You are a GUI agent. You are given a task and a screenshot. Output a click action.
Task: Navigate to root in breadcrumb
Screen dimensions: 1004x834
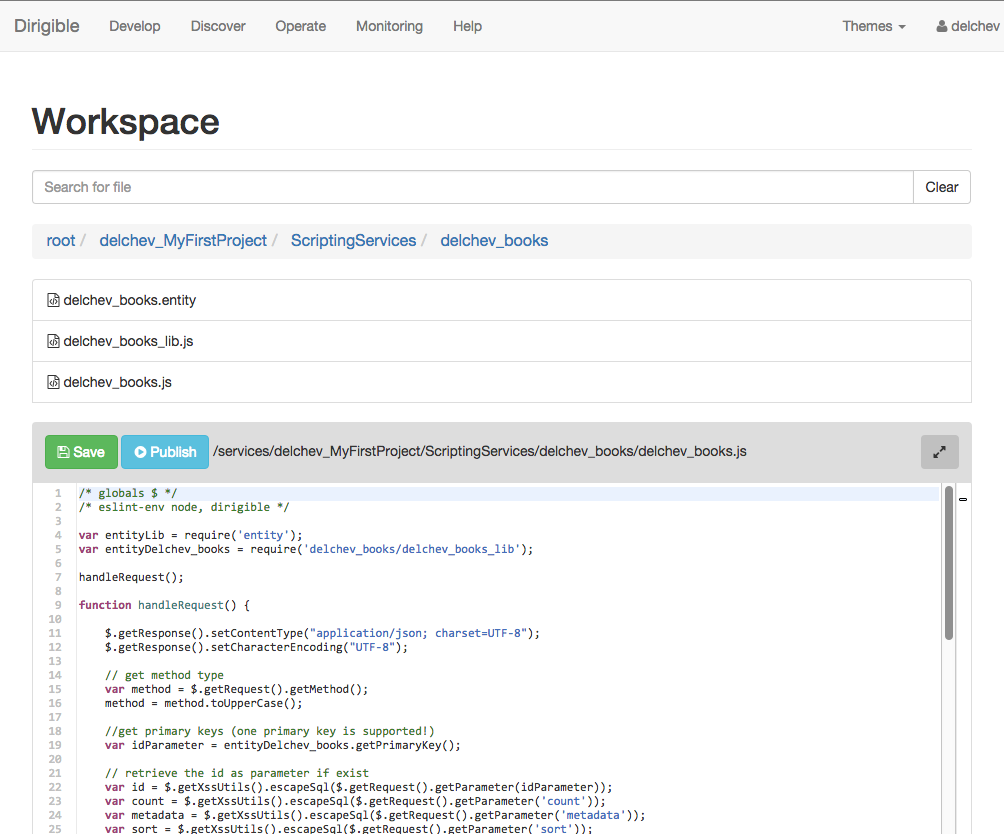click(x=61, y=241)
